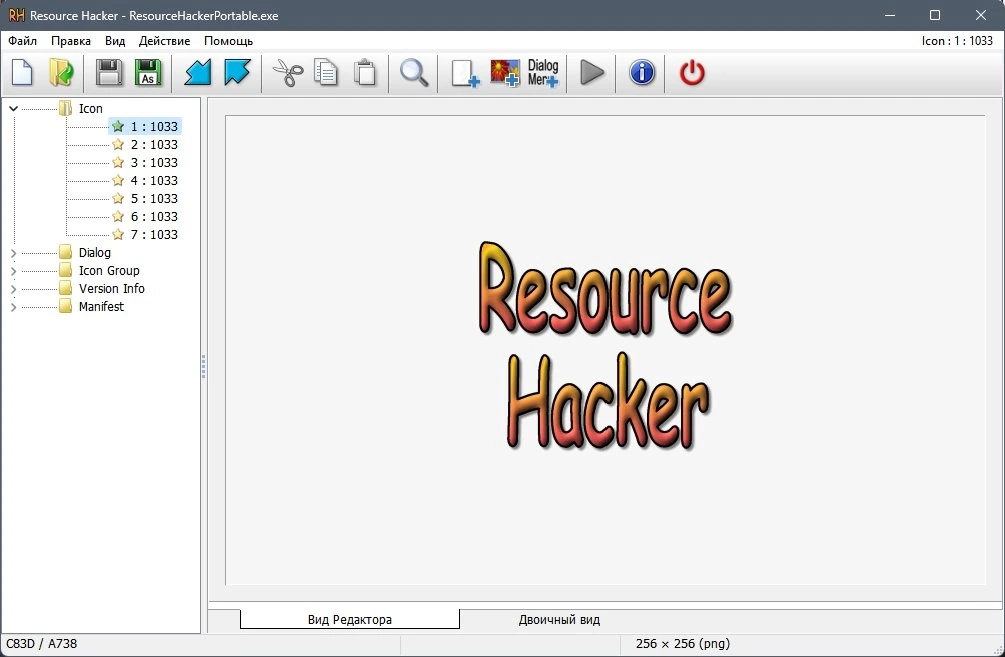Click the New blank script icon

coord(22,72)
